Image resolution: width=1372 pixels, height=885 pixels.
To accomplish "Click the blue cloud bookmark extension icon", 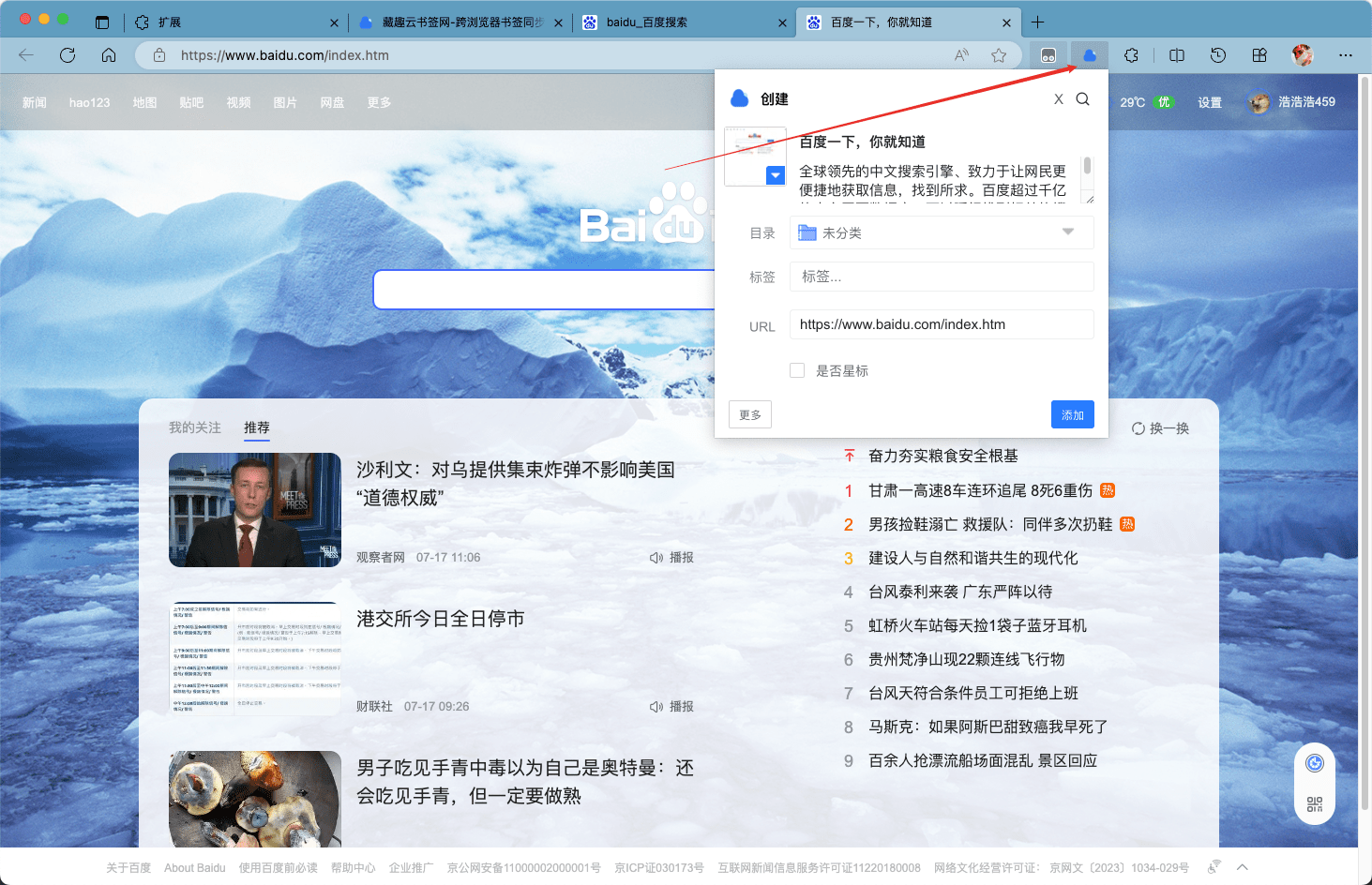I will 1090,55.
